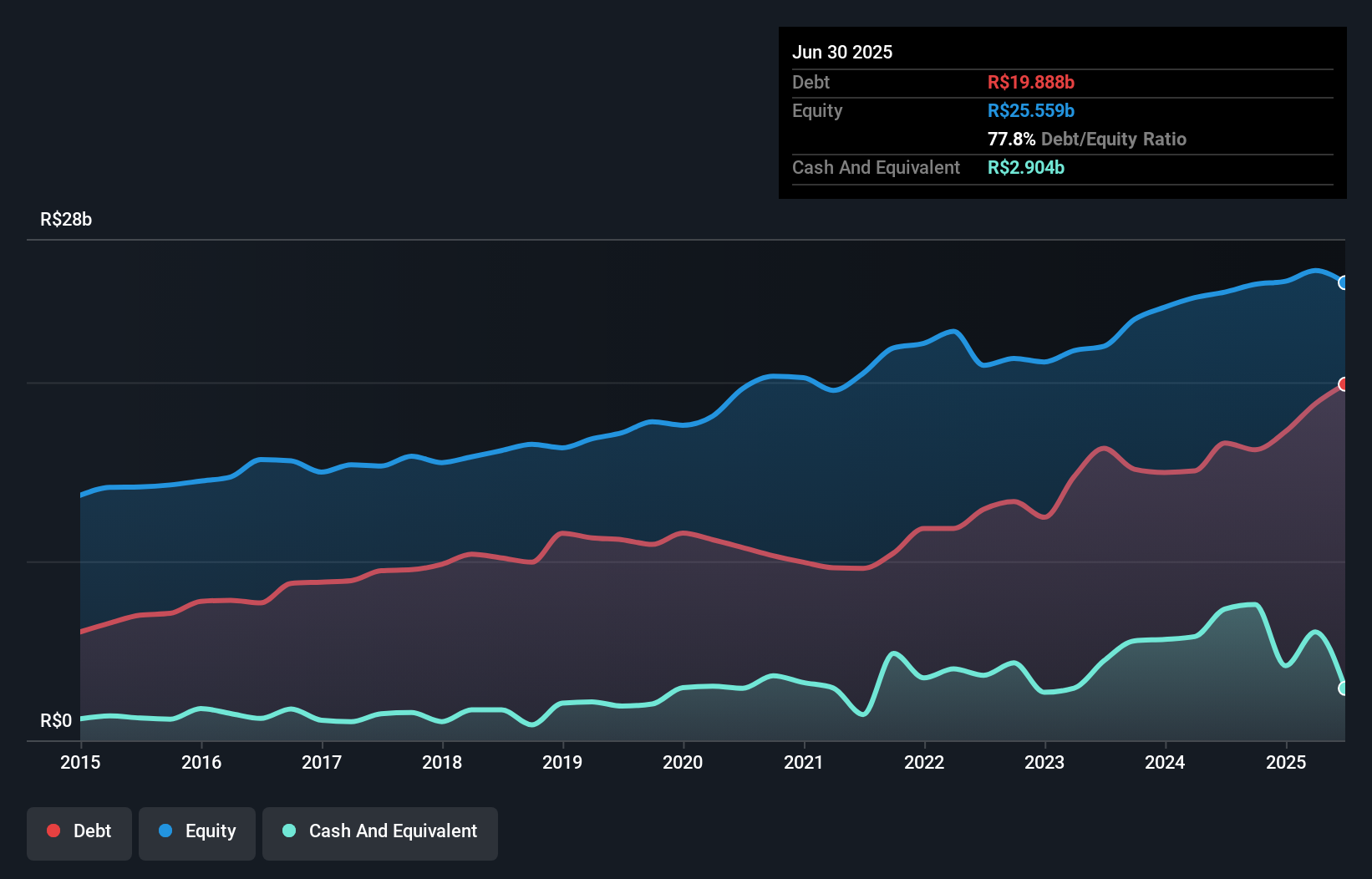Select the red Debt endpoint marker on chart
Screen dimensions: 1372x879
tap(1344, 385)
